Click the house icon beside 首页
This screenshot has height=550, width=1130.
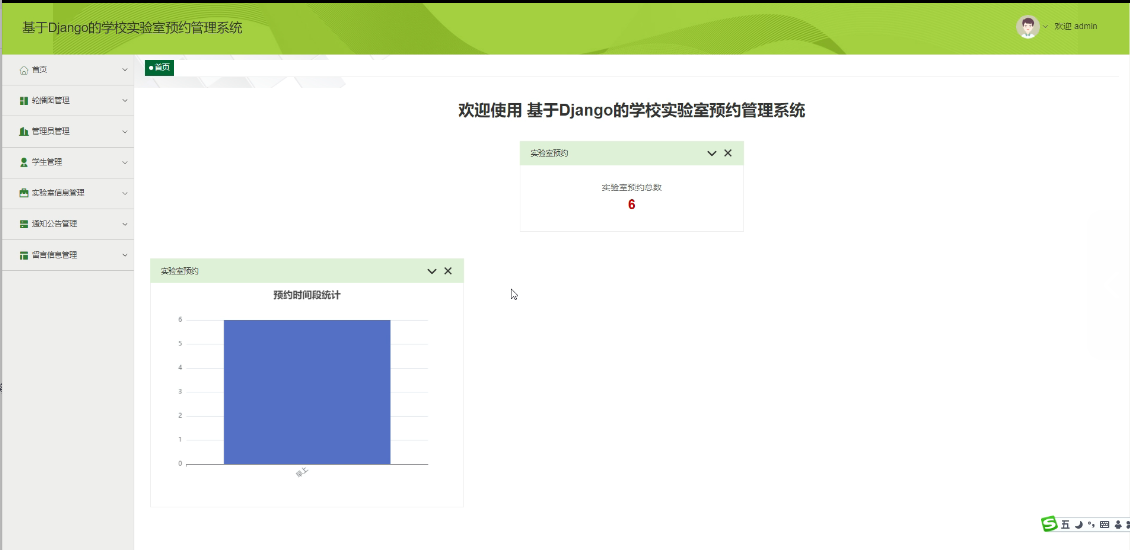coord(24,70)
